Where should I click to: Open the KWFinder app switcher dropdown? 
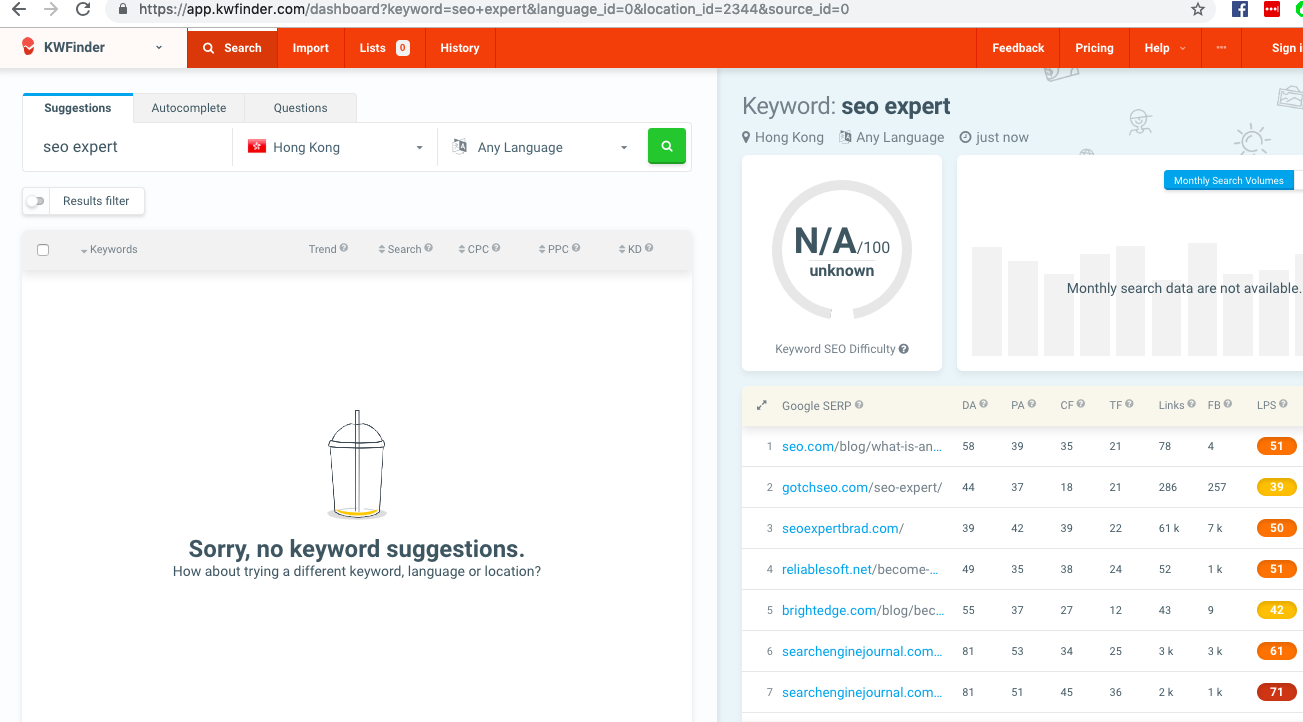(x=159, y=48)
